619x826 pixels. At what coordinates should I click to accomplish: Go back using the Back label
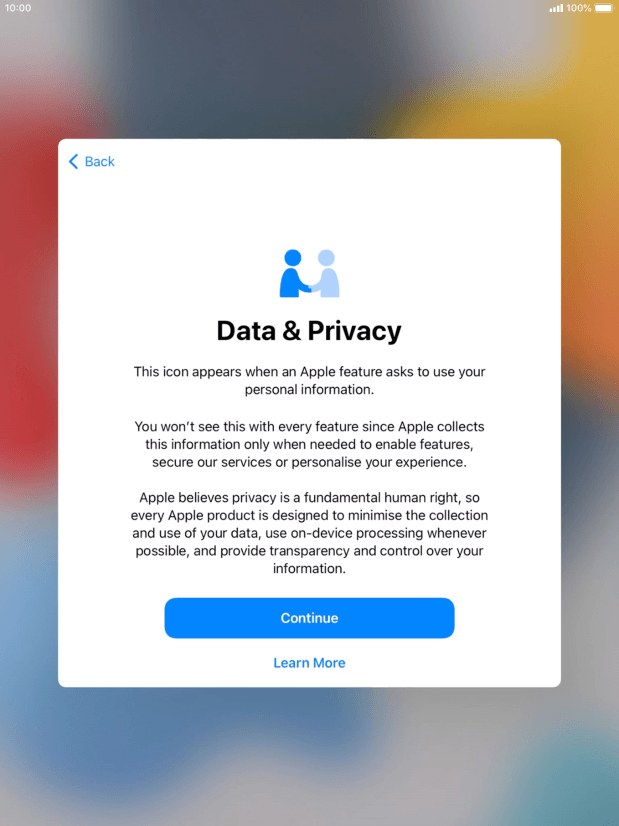(100, 161)
